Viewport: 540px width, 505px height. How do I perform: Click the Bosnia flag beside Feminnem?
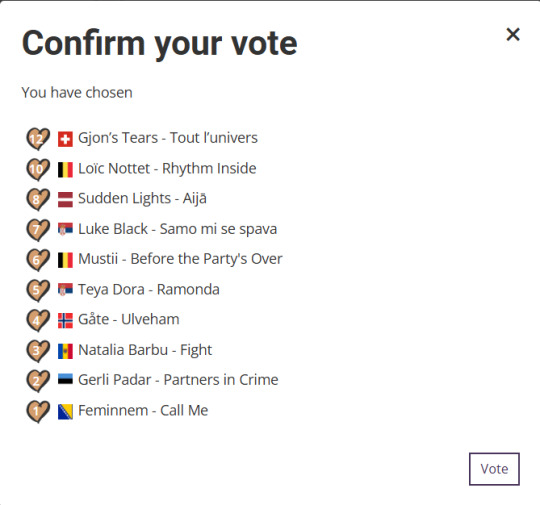pyautogui.click(x=65, y=411)
